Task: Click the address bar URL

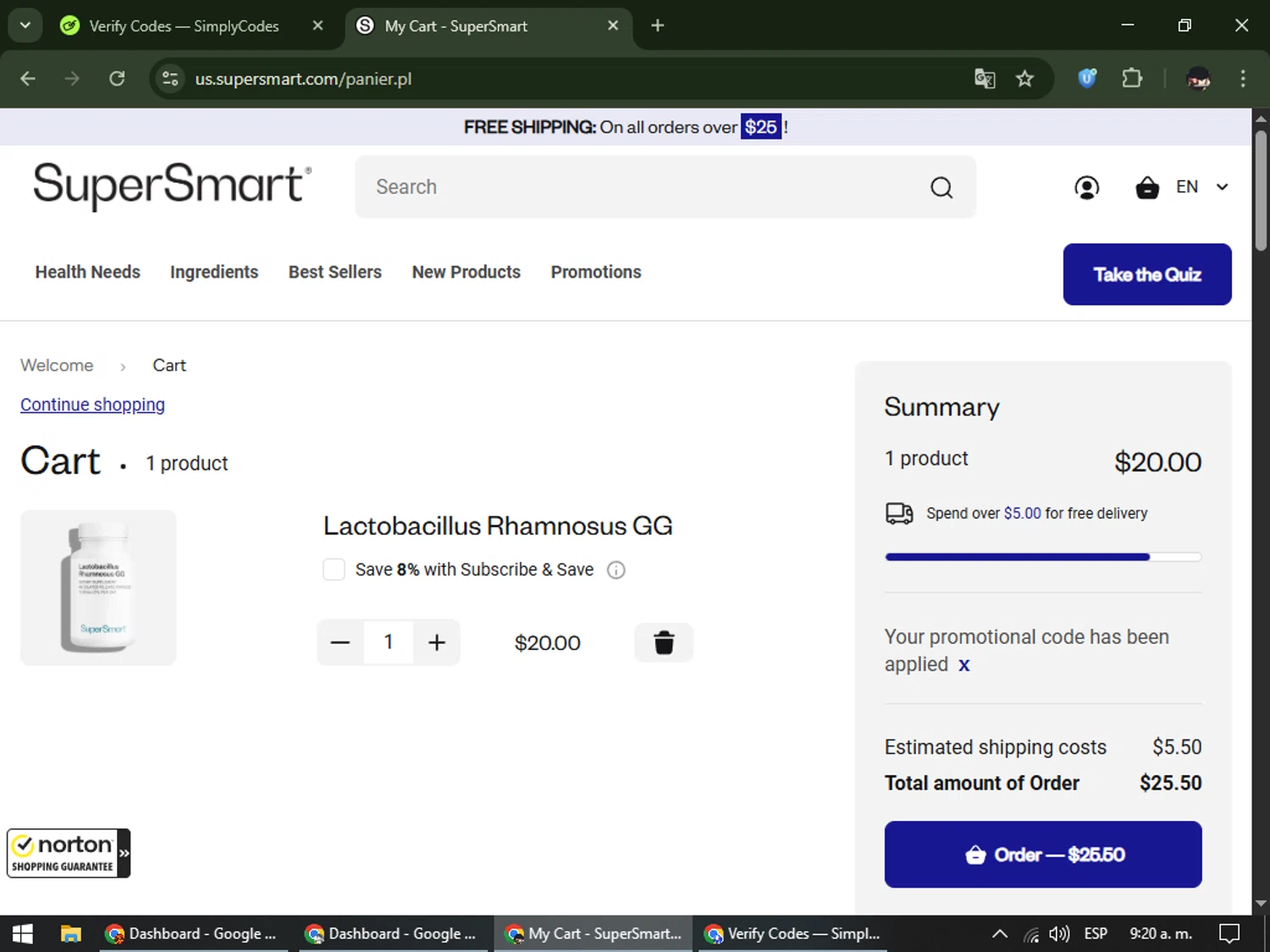Action: coord(303,79)
